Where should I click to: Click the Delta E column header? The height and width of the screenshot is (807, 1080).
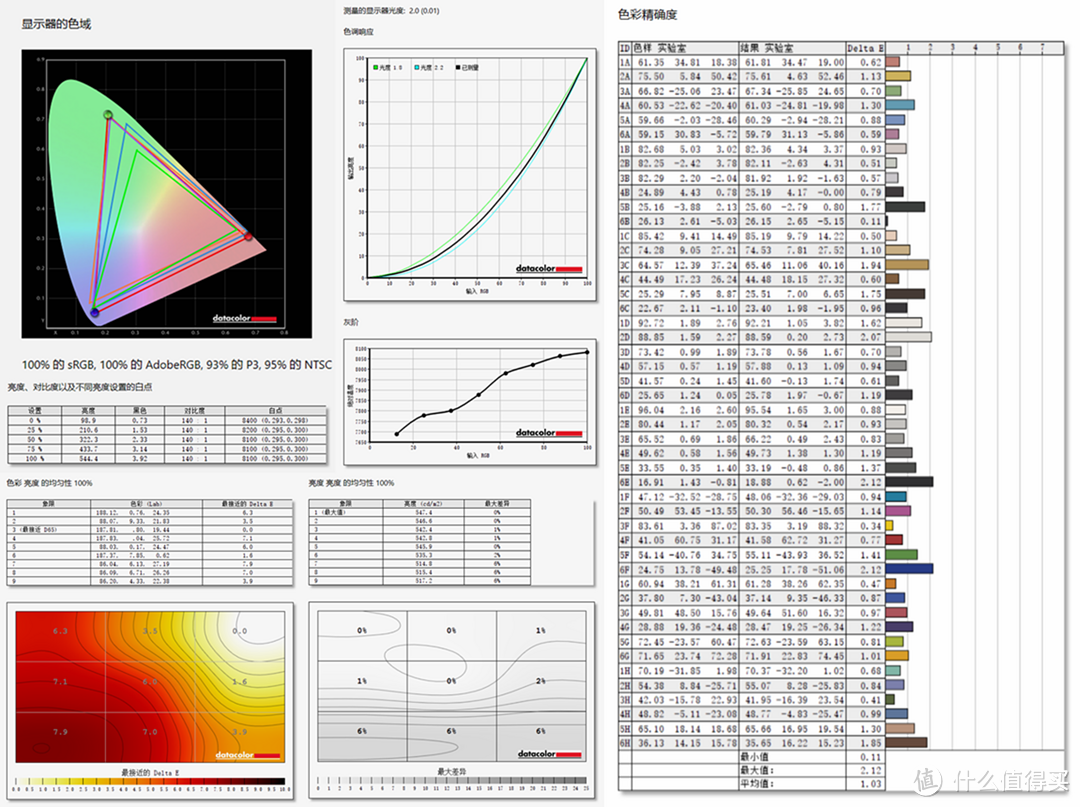[865, 48]
